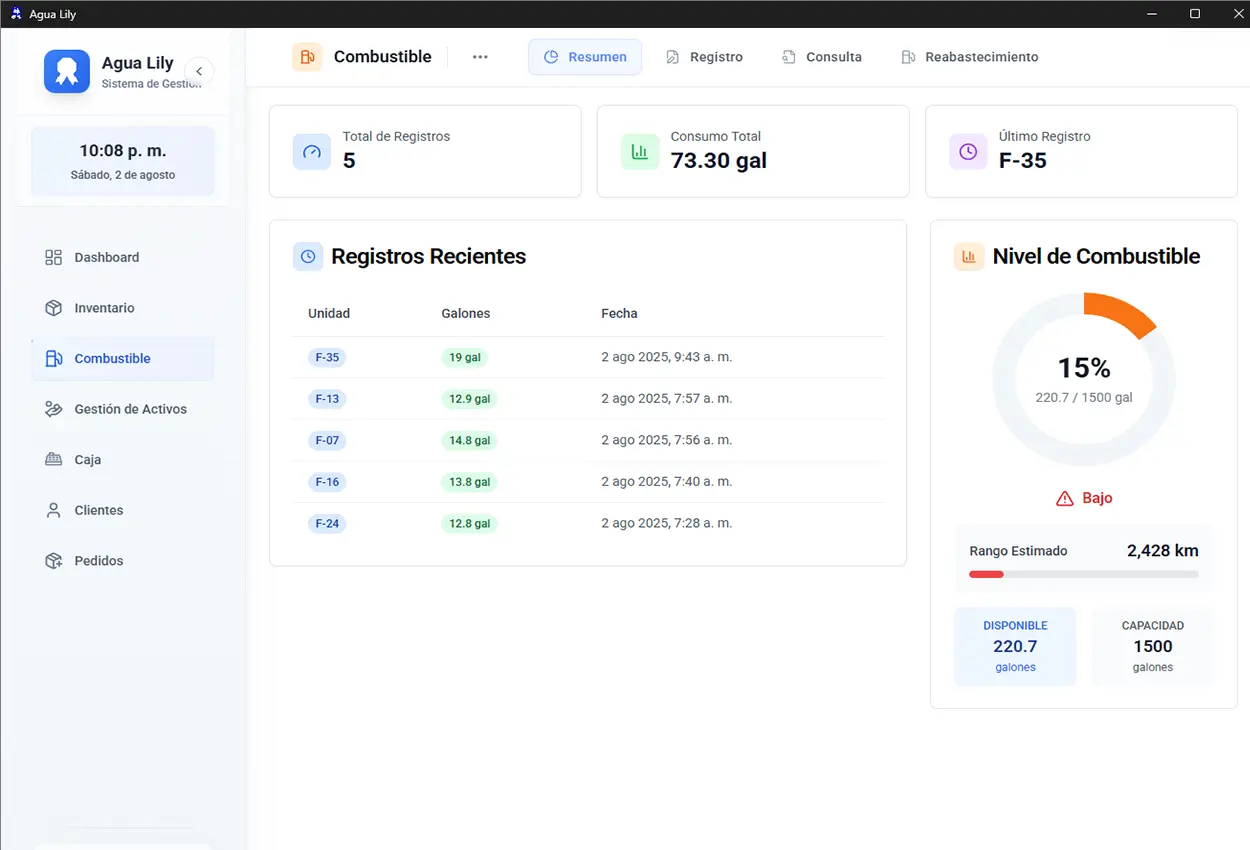Click the Pedidos package icon
Viewport: 1250px width, 850px height.
coord(54,561)
